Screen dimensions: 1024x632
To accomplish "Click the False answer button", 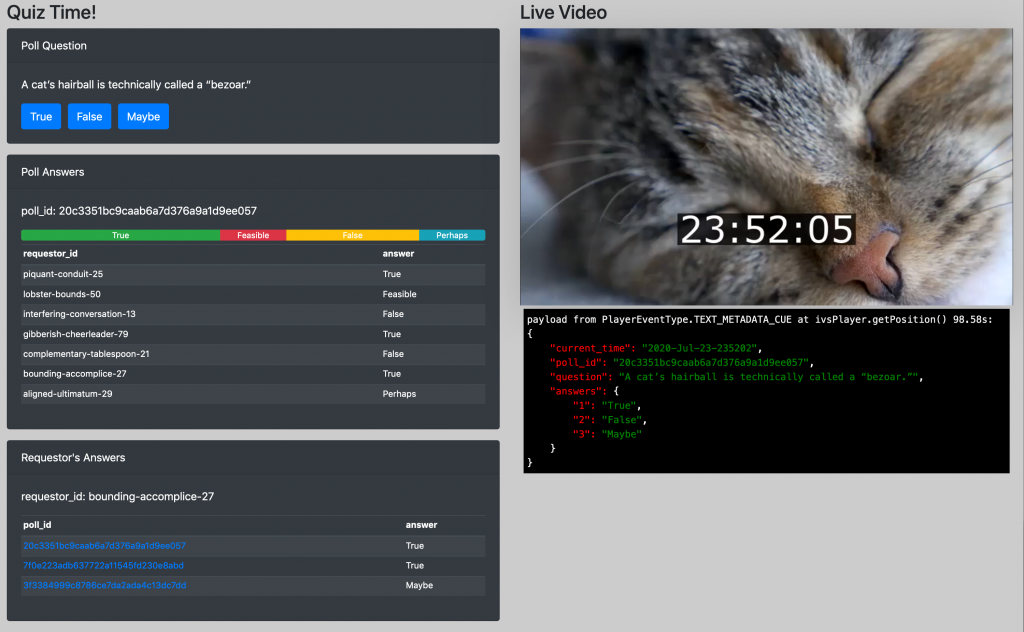I will 89,116.
